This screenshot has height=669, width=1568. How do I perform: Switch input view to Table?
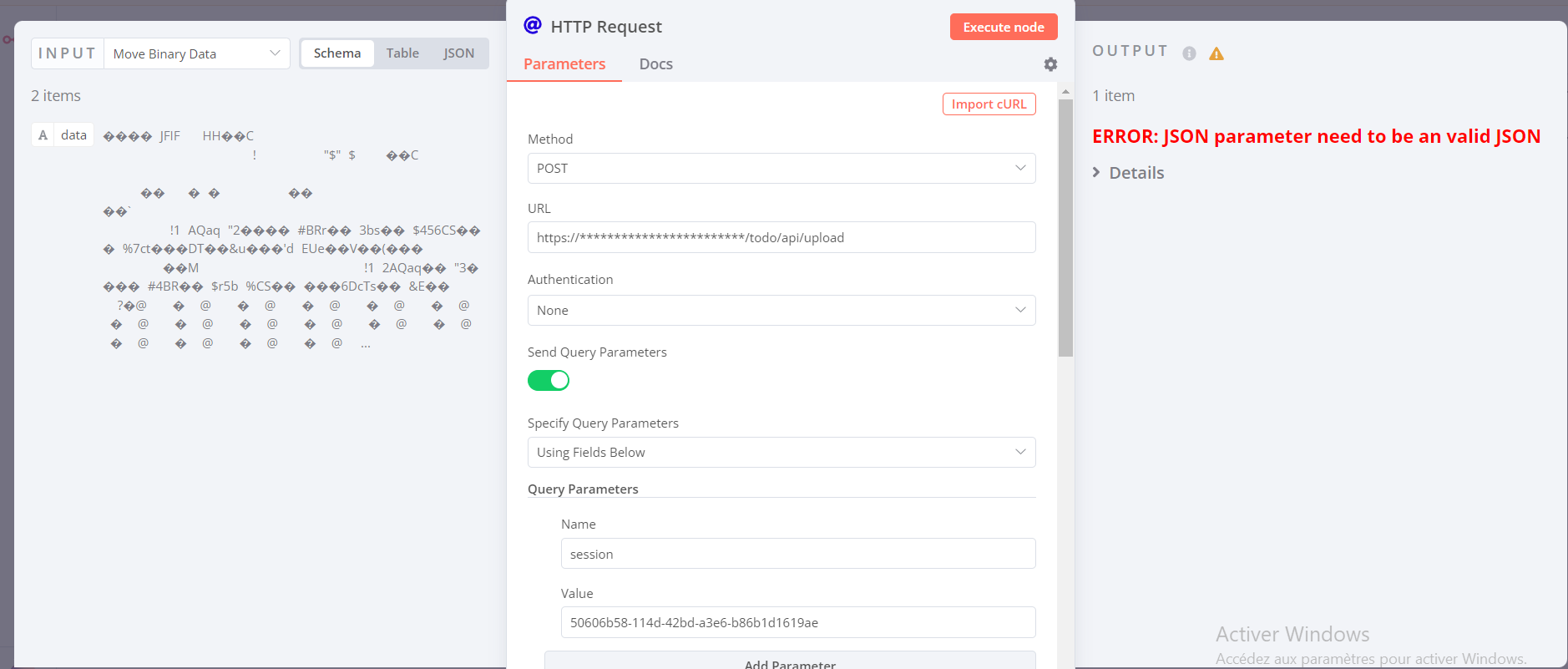click(x=402, y=53)
